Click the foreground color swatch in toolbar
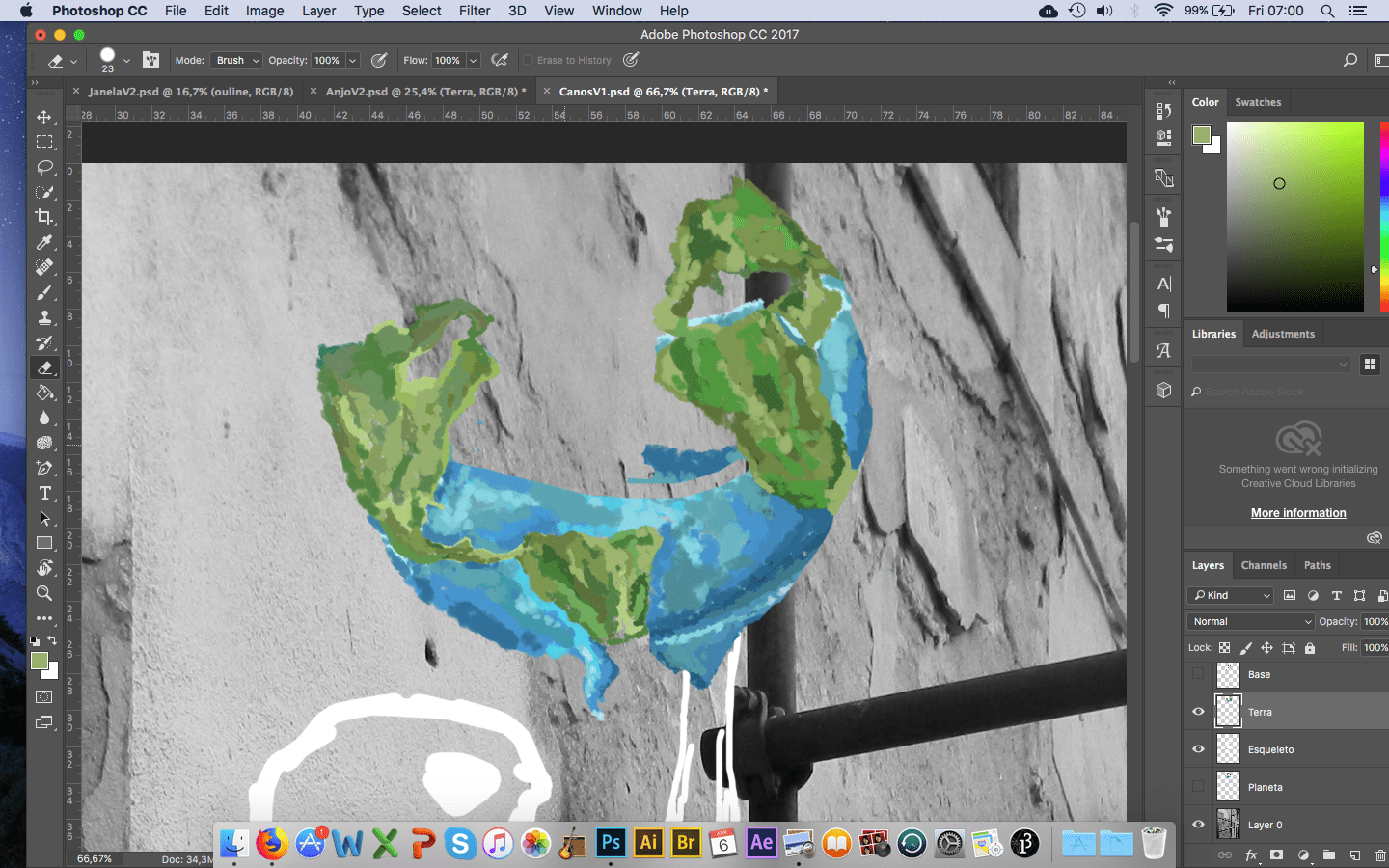This screenshot has width=1389, height=868. [40, 661]
